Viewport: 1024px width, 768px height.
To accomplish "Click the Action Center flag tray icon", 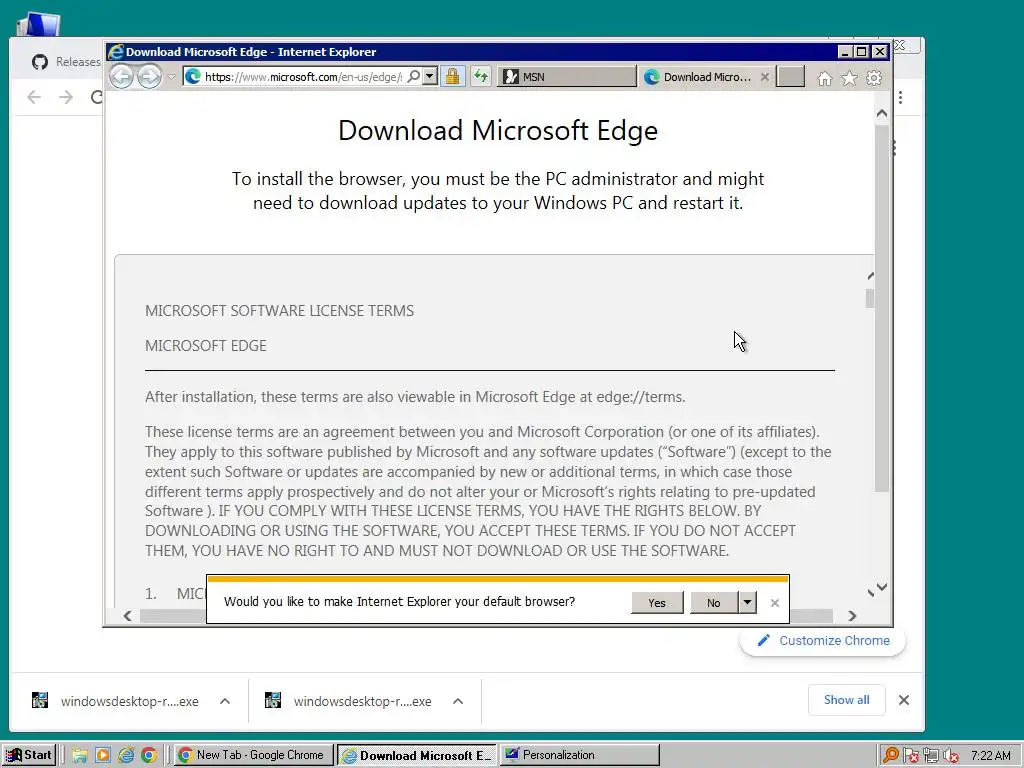I will point(910,756).
